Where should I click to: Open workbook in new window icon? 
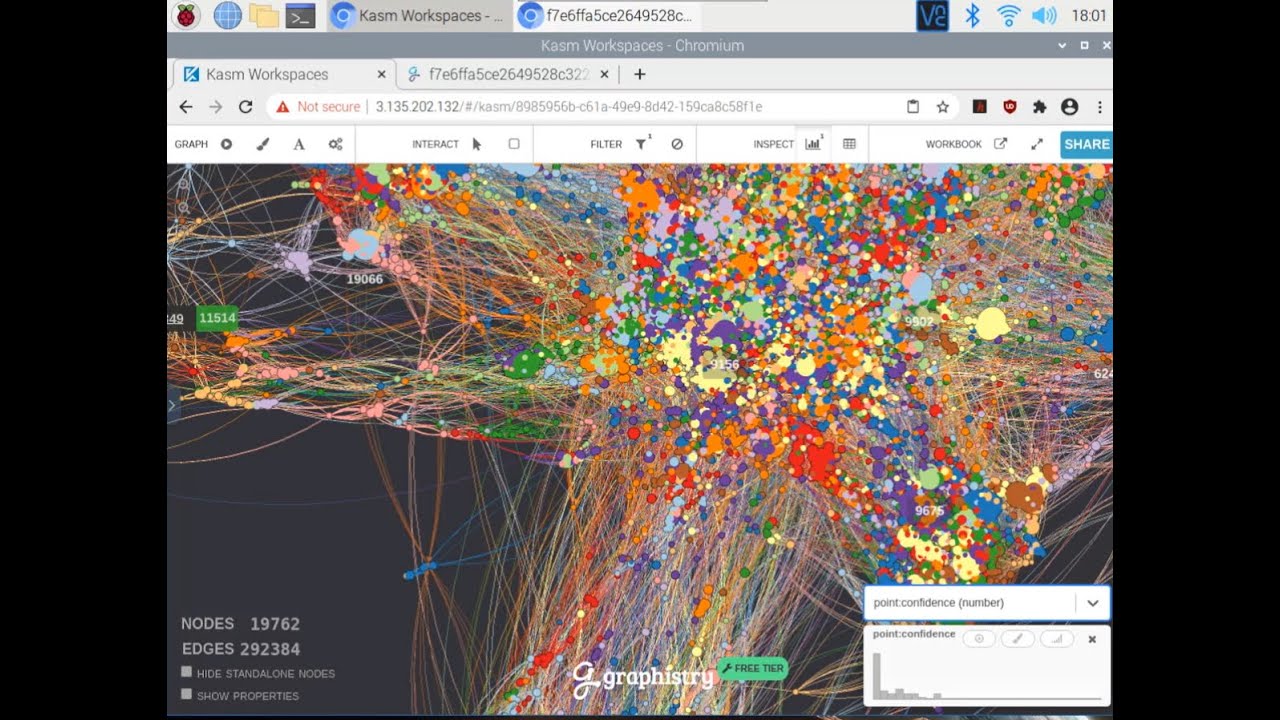coord(1000,144)
